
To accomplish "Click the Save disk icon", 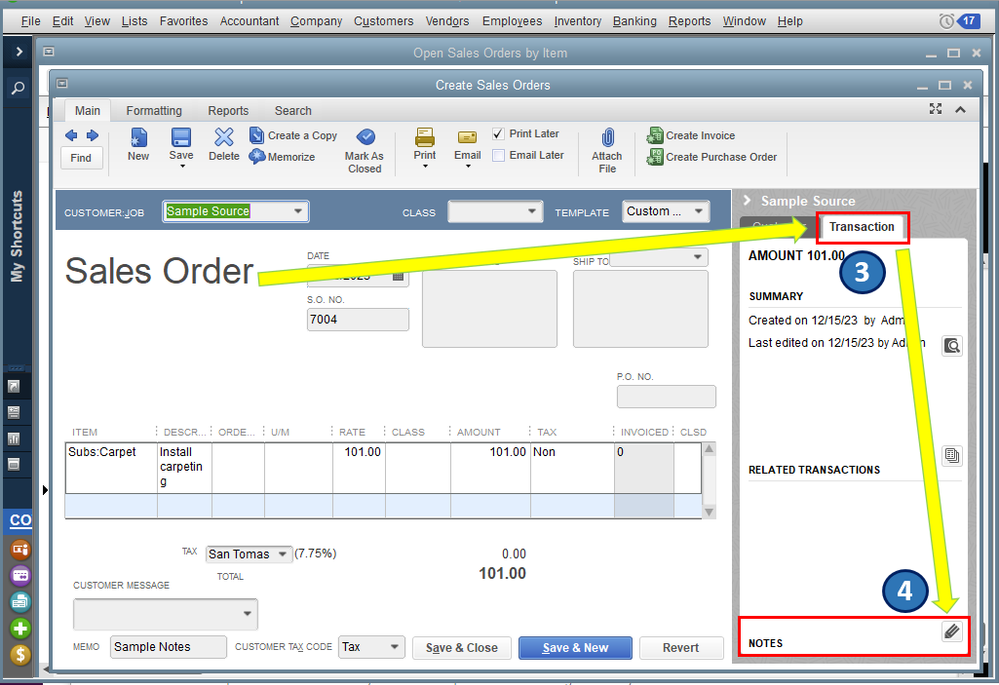I will click(181, 137).
